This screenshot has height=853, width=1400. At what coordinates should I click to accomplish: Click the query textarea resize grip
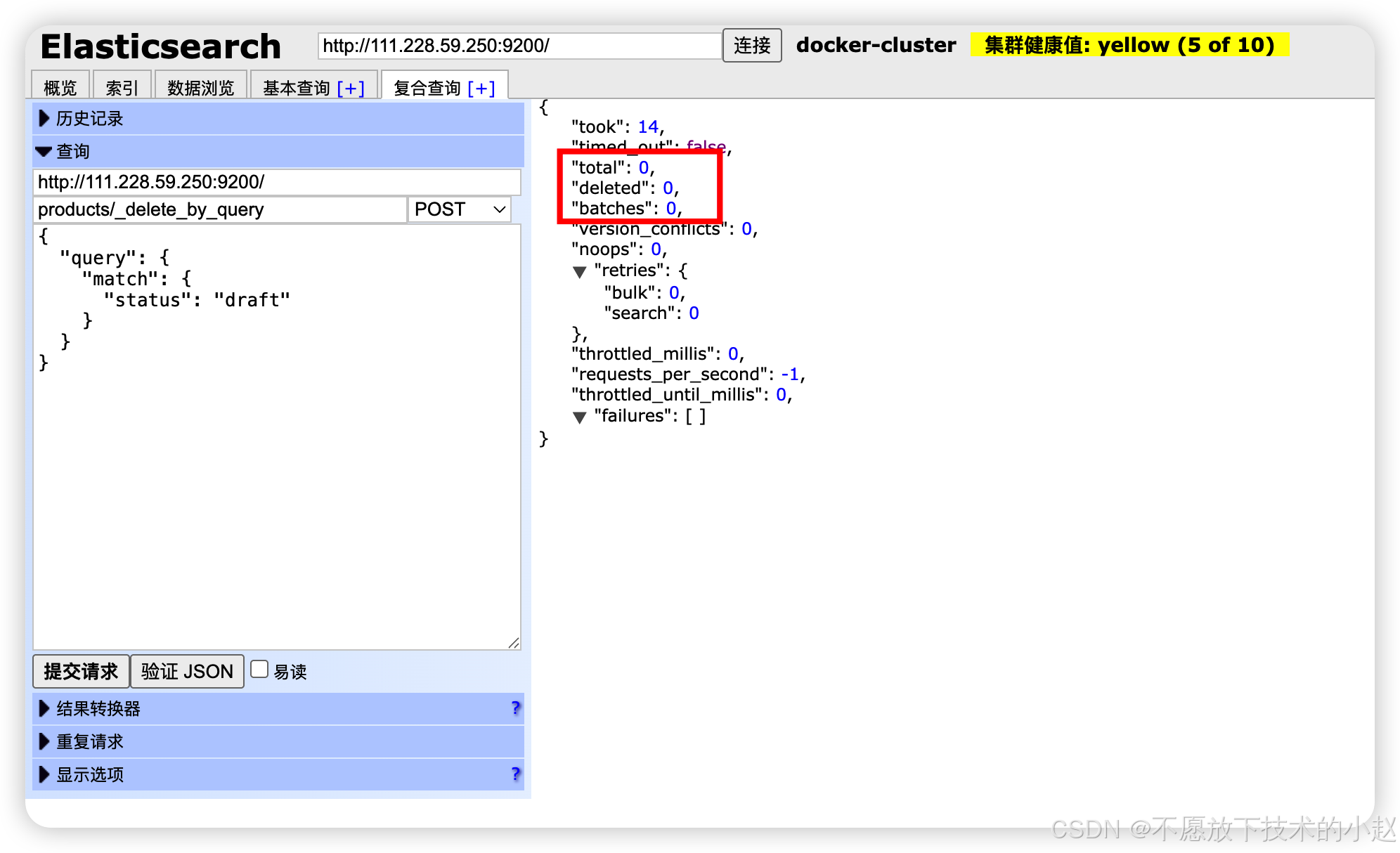tap(514, 643)
